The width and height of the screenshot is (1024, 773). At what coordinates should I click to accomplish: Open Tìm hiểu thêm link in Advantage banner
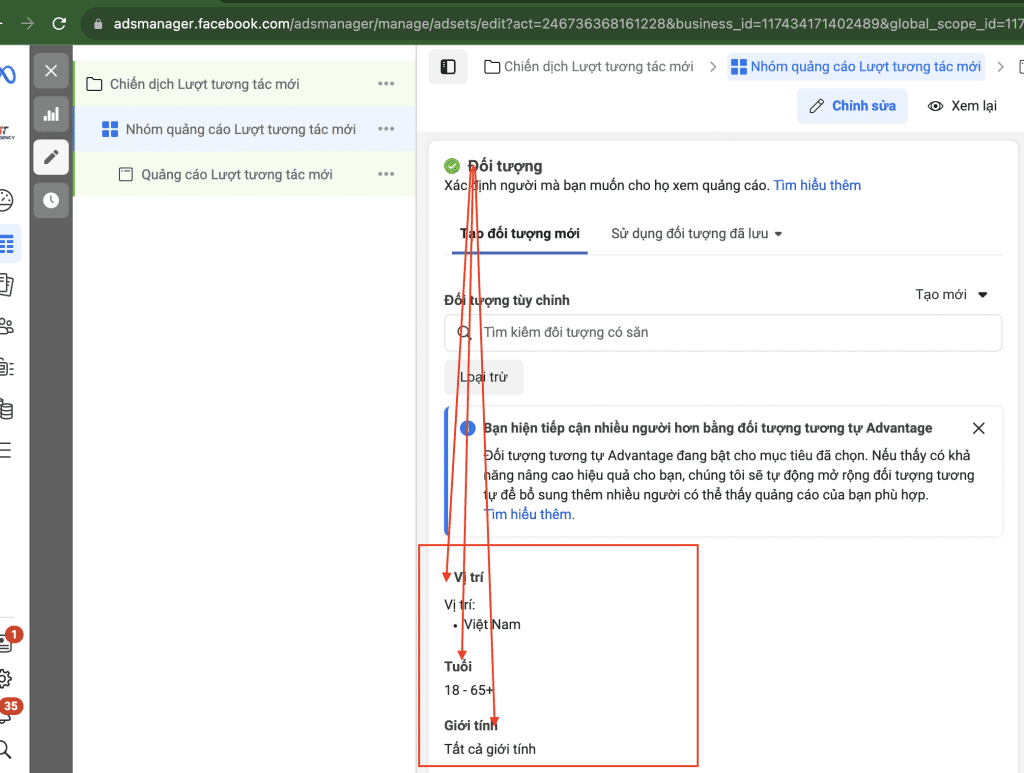530,514
